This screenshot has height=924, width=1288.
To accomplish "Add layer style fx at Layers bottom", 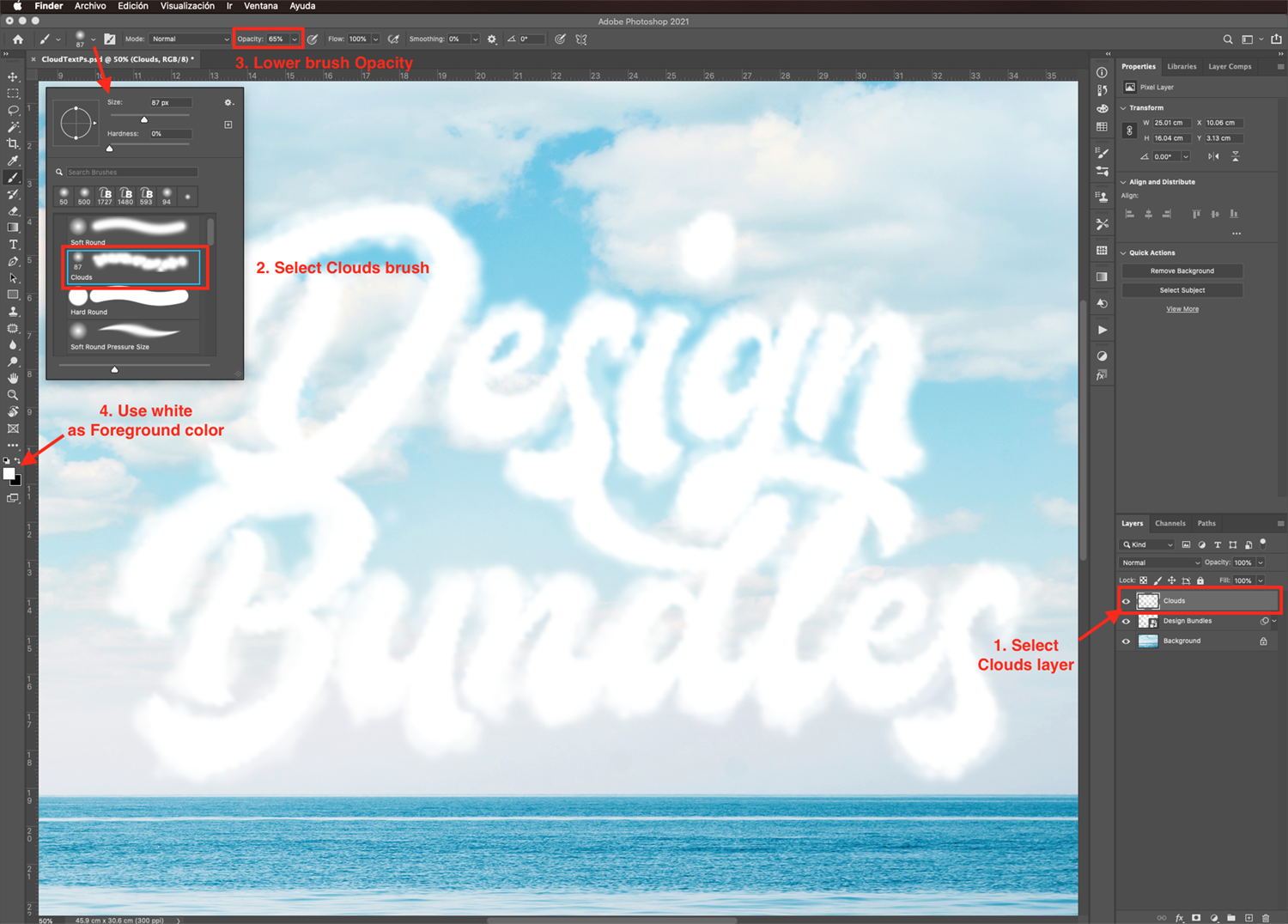I will [1179, 918].
